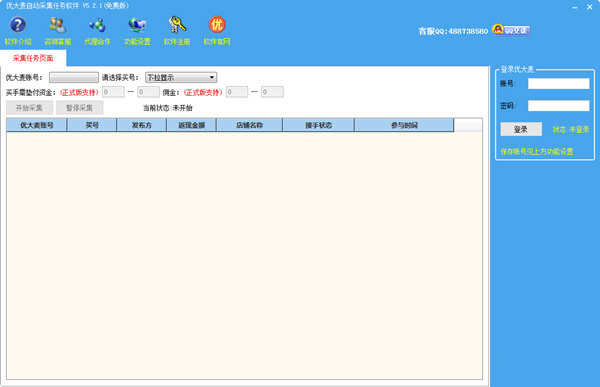Click the 优大麦账号 input field

coord(74,77)
